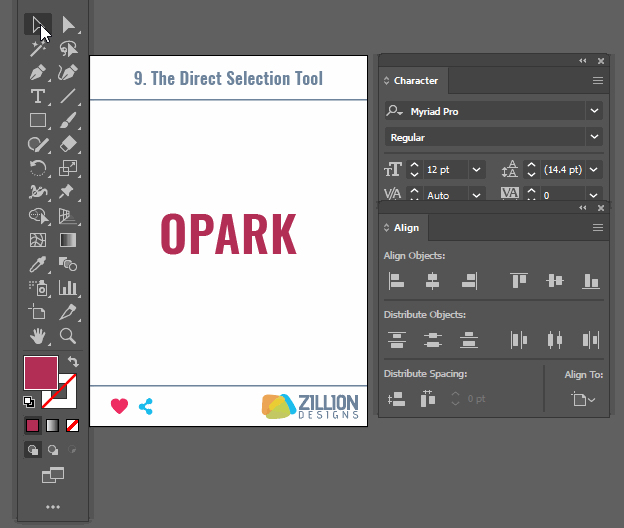
Task: Pick the Type tool
Action: 38,97
